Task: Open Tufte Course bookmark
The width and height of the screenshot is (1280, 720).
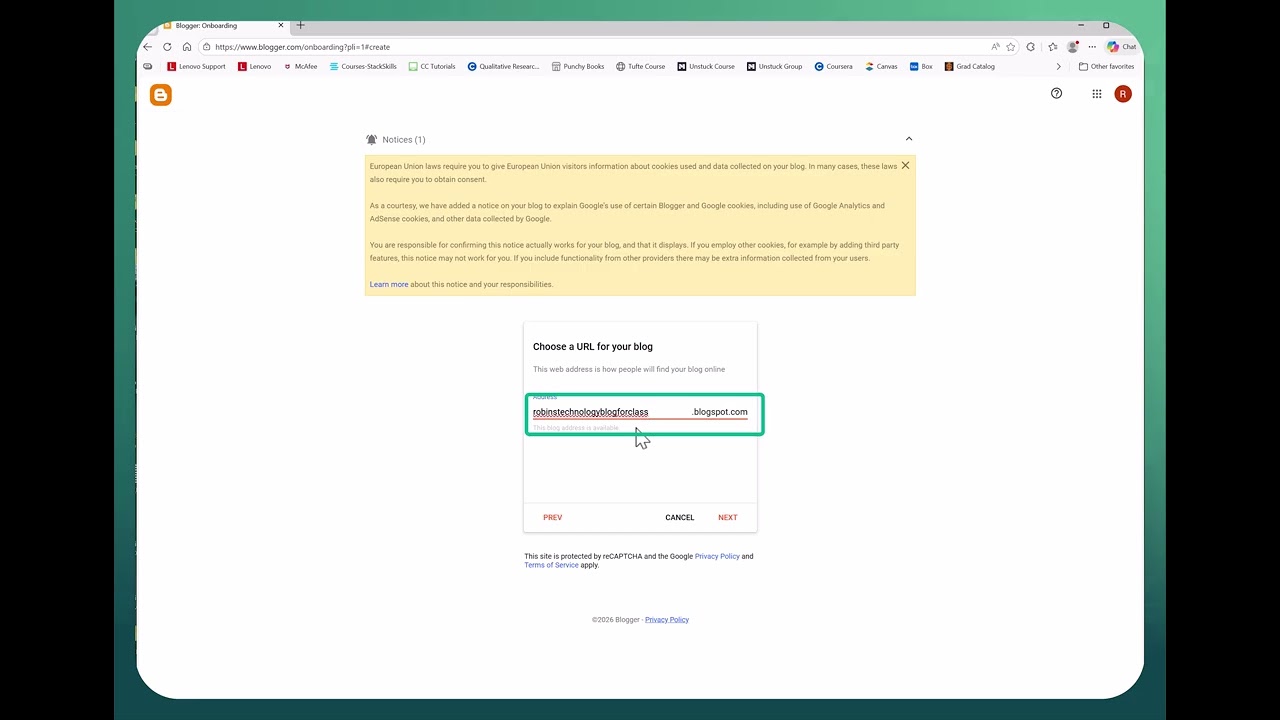Action: [640, 67]
